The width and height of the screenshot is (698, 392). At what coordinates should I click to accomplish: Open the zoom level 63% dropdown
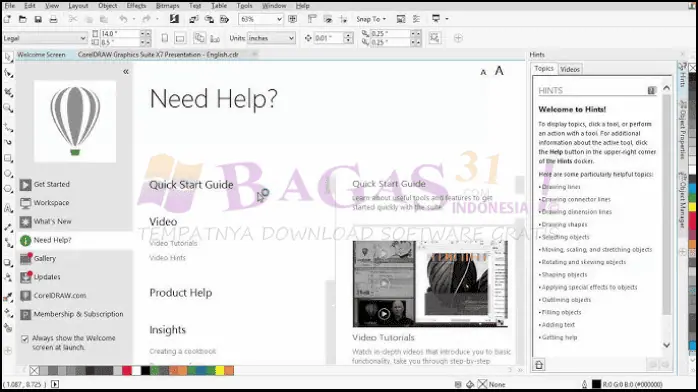point(261,19)
